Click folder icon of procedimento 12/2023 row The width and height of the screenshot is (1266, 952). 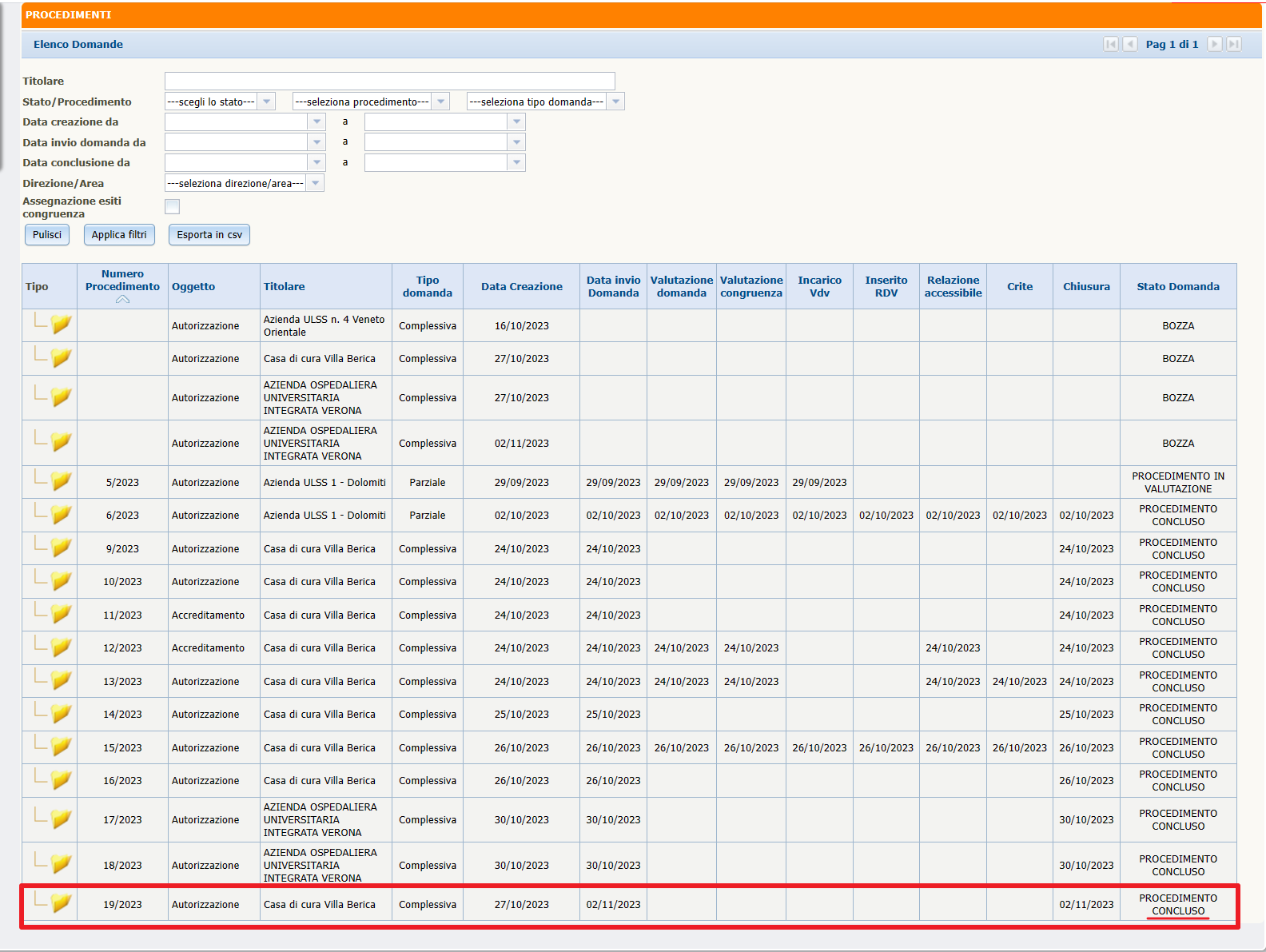point(61,647)
